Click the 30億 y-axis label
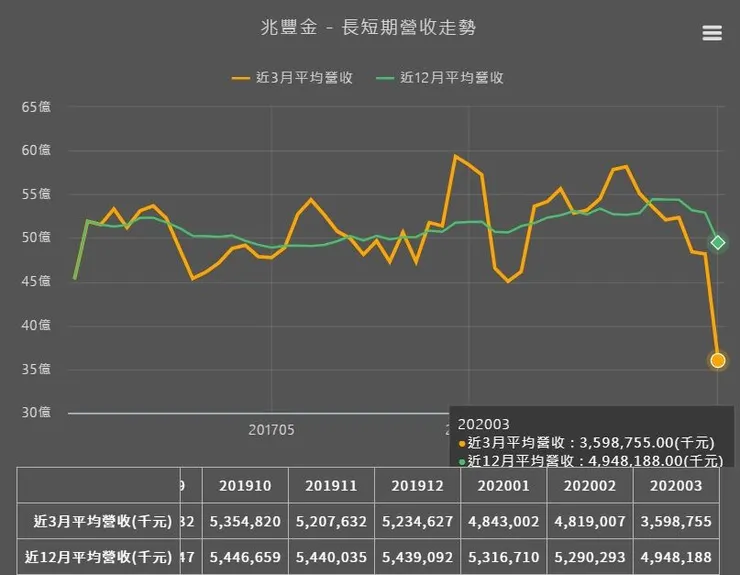Screen dimensions: 740x575 click(x=36, y=412)
